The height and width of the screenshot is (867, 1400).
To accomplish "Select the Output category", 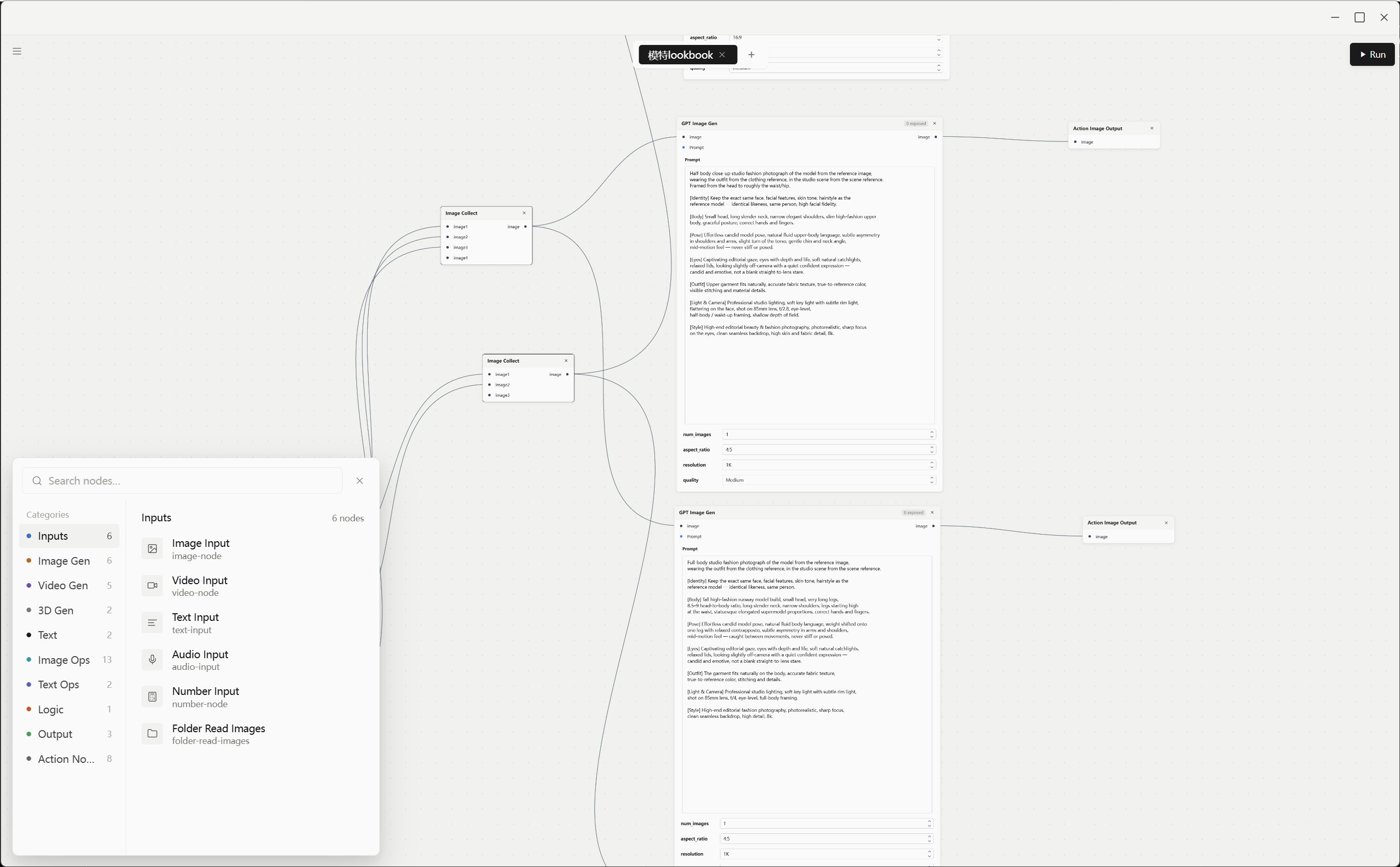I will 69,734.
